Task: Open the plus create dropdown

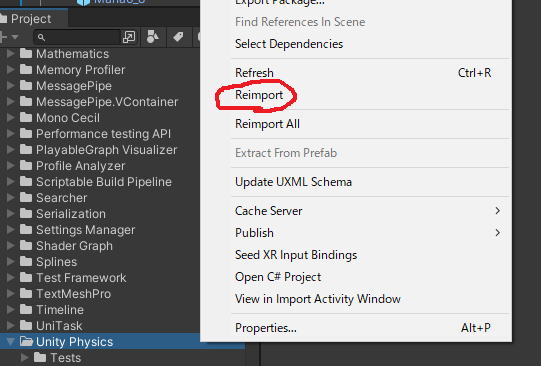Action: (x=9, y=37)
